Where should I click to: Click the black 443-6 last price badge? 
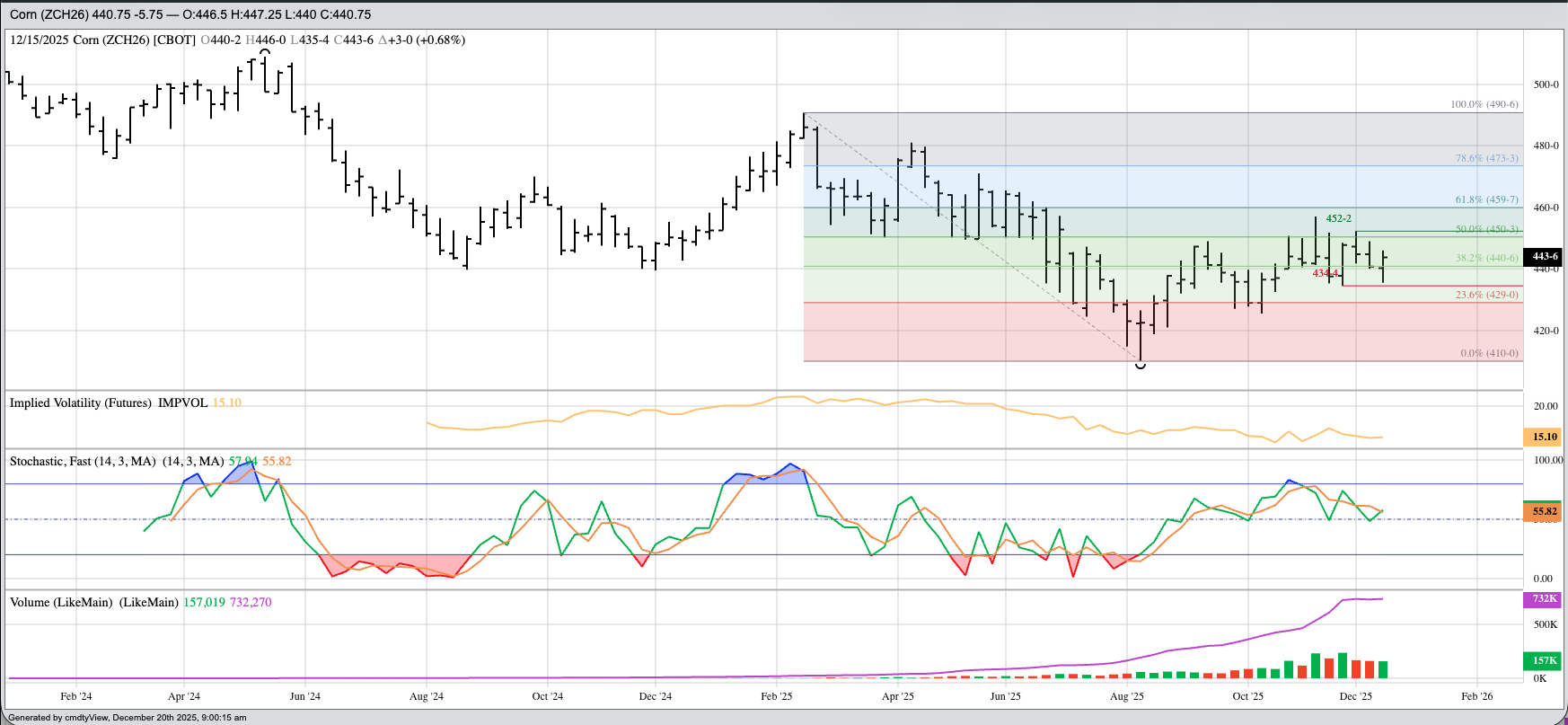click(1545, 256)
